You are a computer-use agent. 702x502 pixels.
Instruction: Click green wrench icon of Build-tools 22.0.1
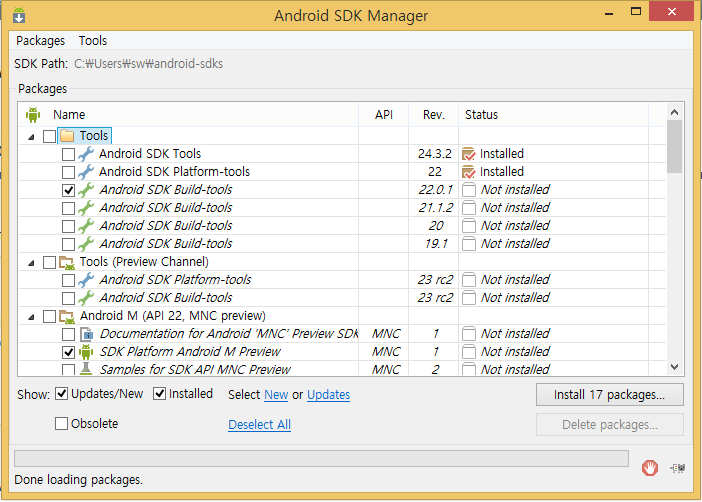[x=86, y=190]
